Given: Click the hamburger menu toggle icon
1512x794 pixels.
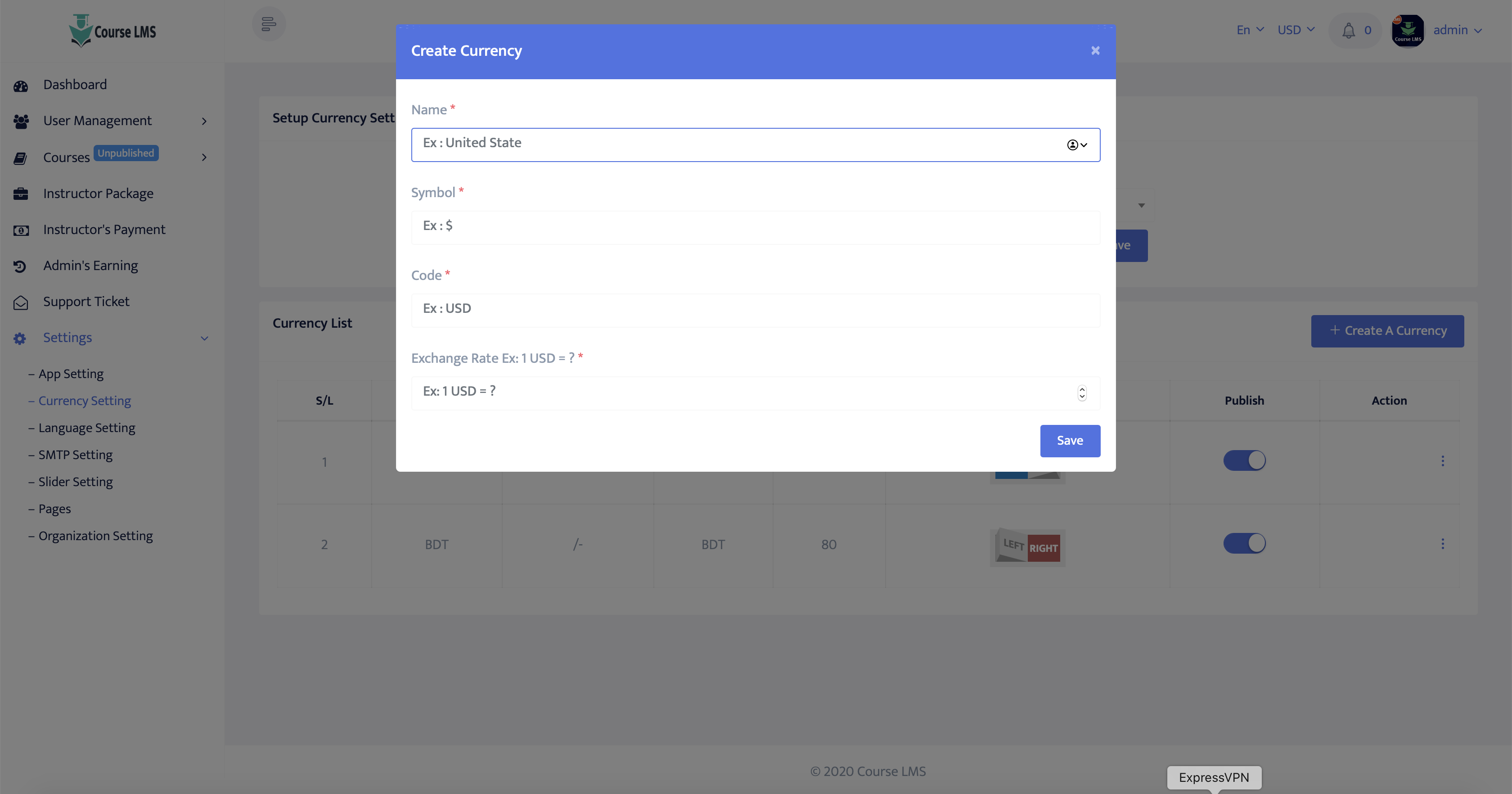Looking at the screenshot, I should pos(268,25).
